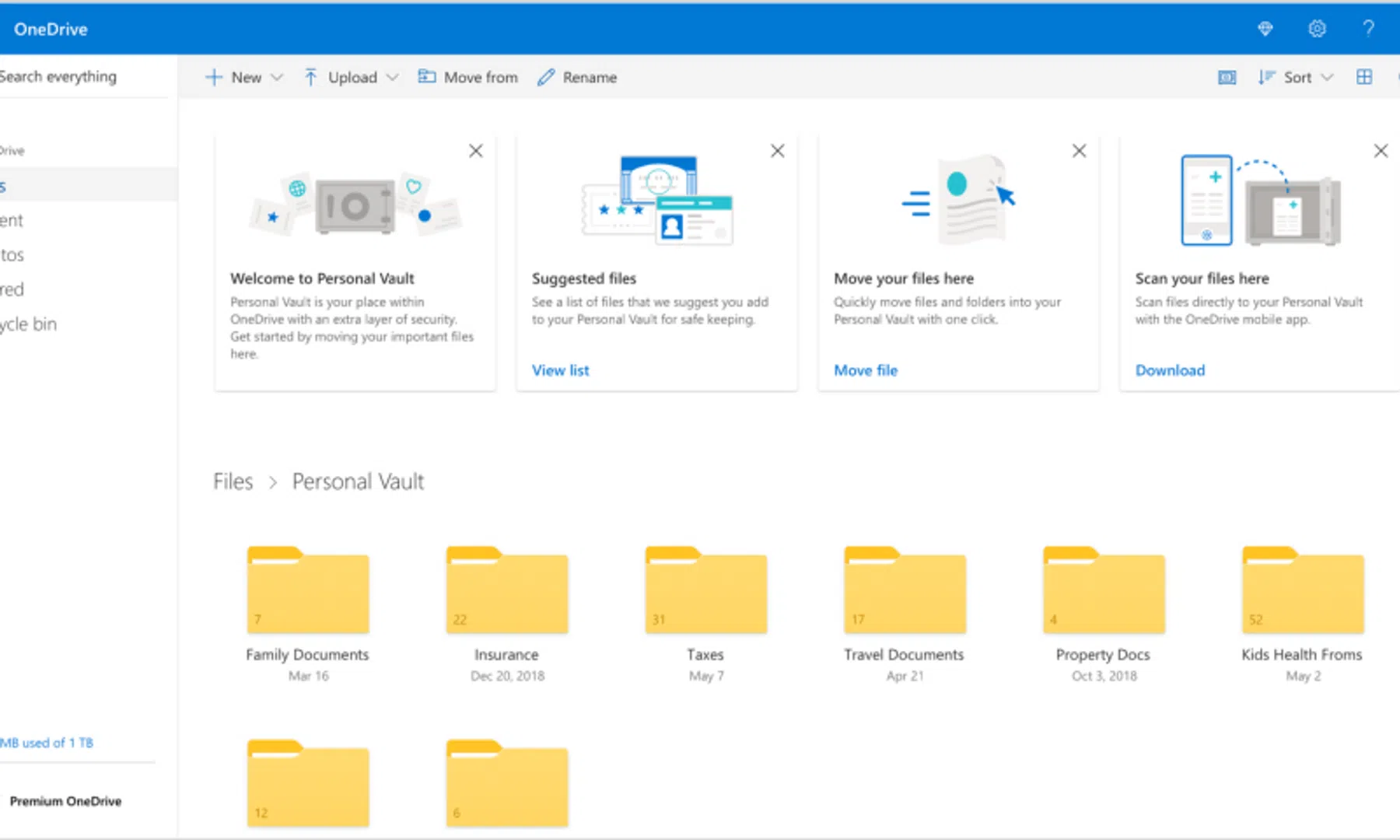Click the Insurance folder name label
Viewport: 1400px width, 840px height.
click(x=506, y=655)
